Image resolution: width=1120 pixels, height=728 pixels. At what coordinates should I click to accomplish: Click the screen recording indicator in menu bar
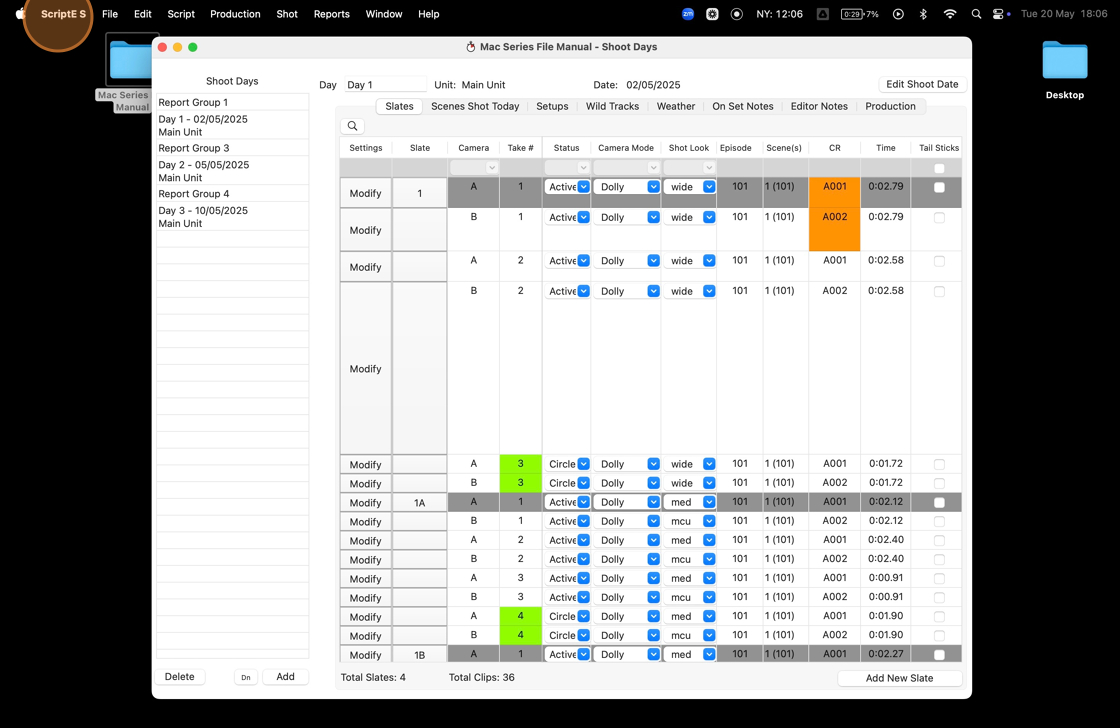tap(736, 14)
